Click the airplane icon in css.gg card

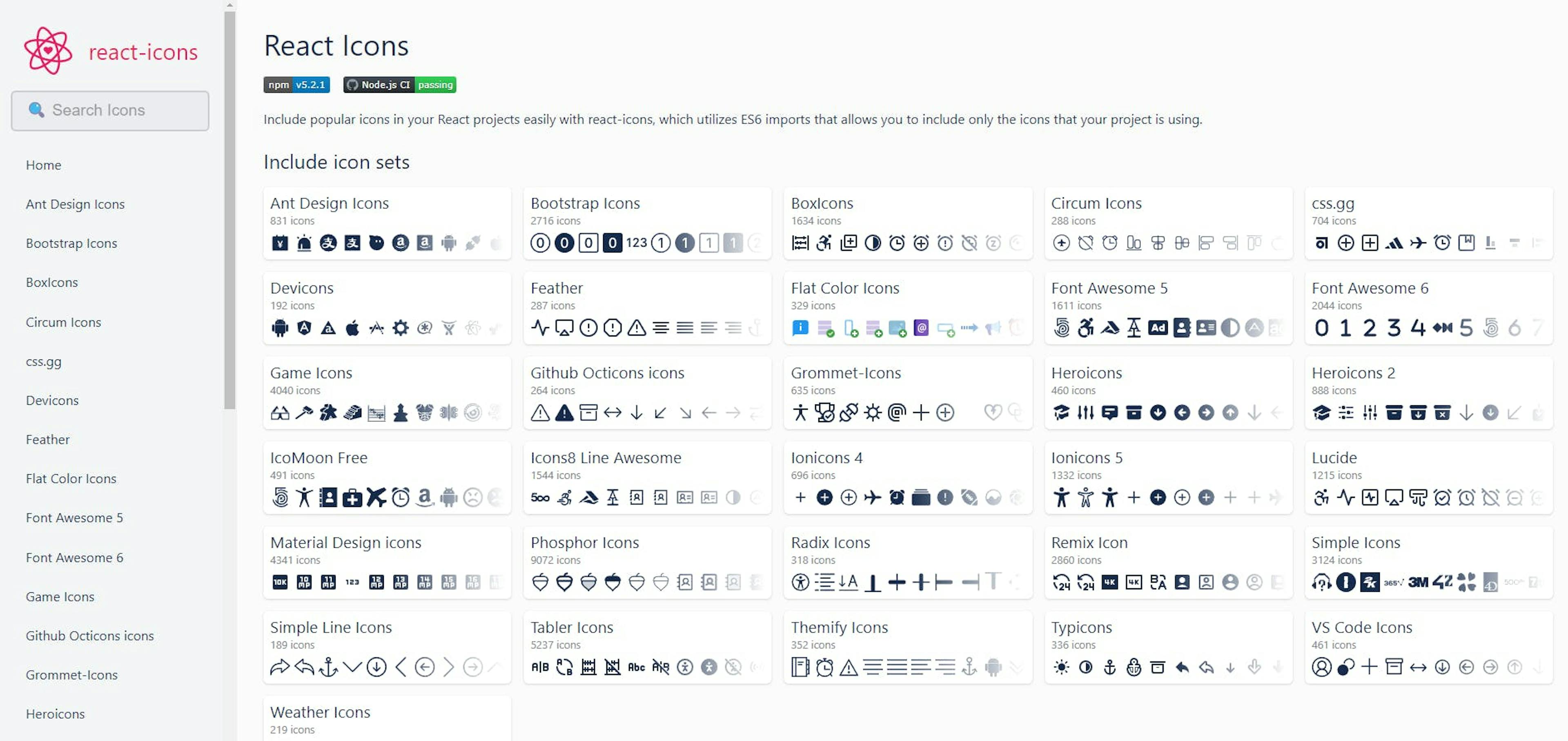[1418, 243]
